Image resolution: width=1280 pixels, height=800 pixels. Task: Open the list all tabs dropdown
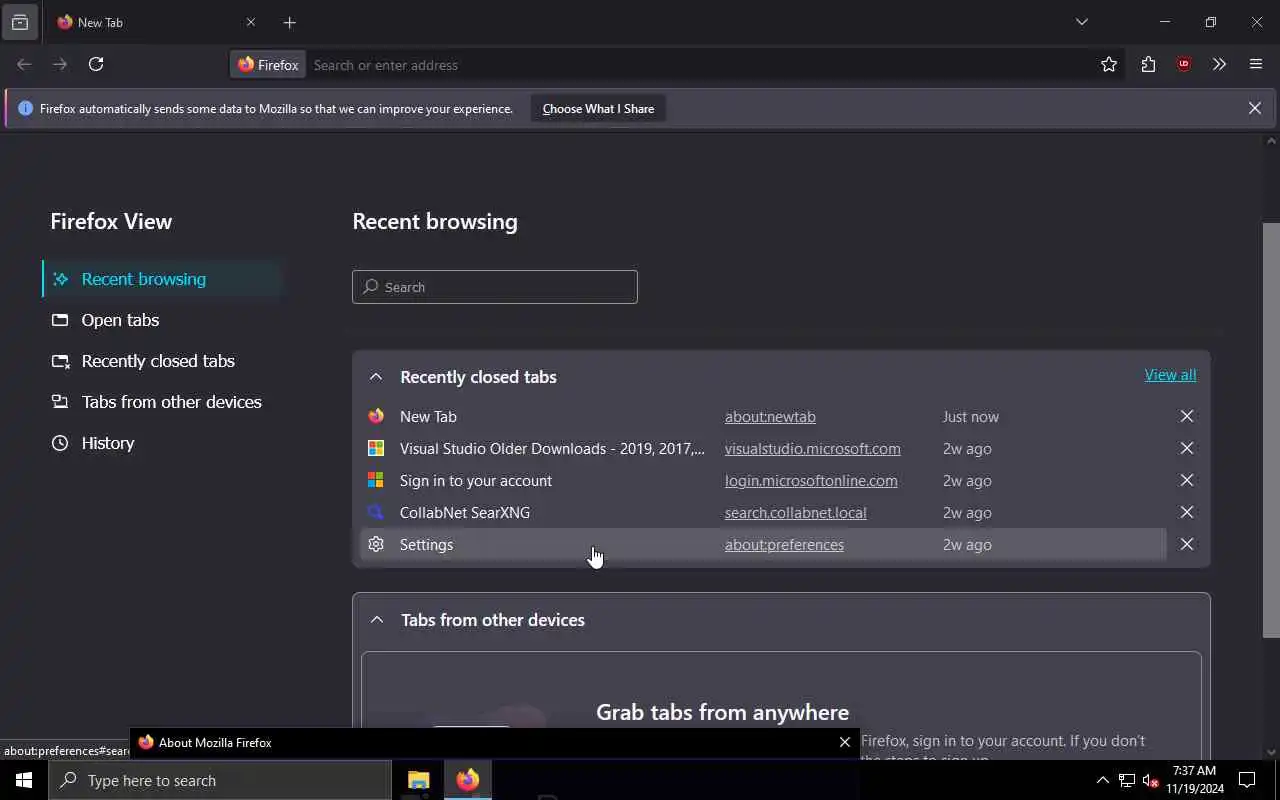1081,22
